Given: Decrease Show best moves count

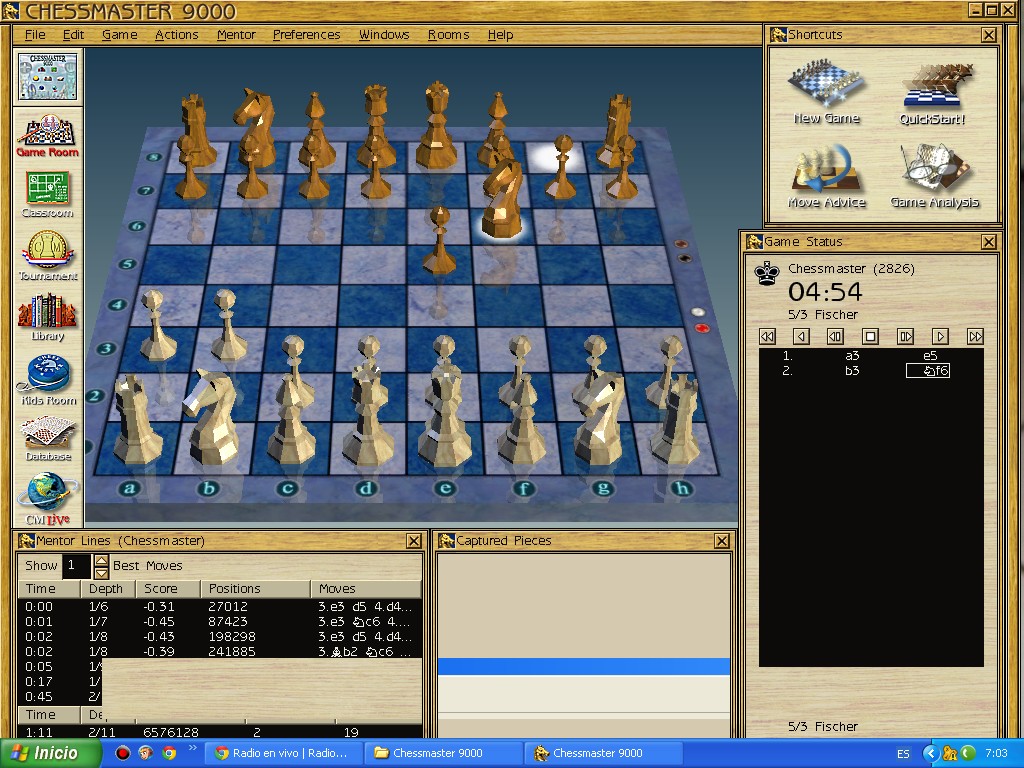Looking at the screenshot, I should (x=101, y=573).
